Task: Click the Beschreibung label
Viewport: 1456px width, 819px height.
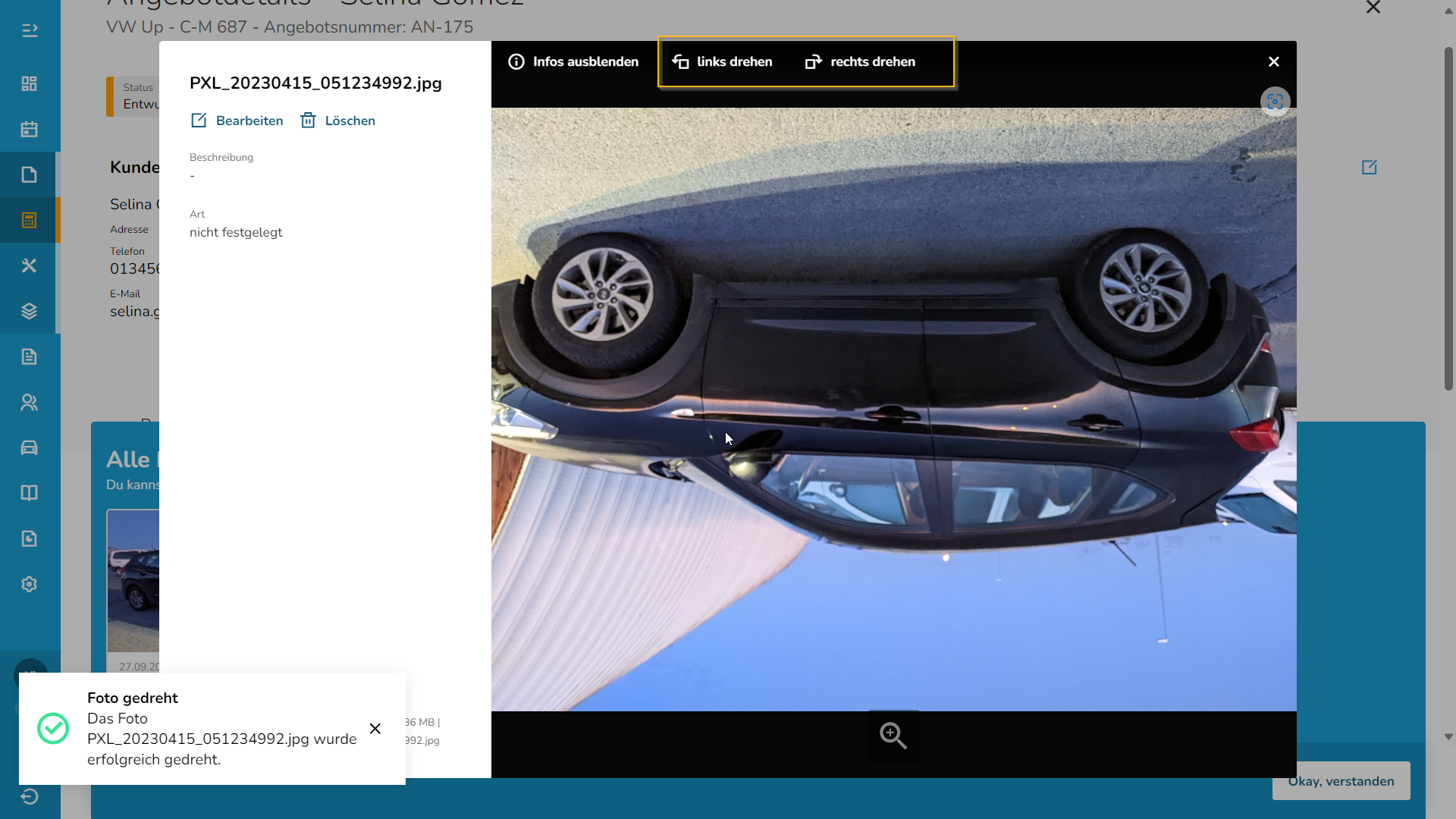Action: [221, 157]
